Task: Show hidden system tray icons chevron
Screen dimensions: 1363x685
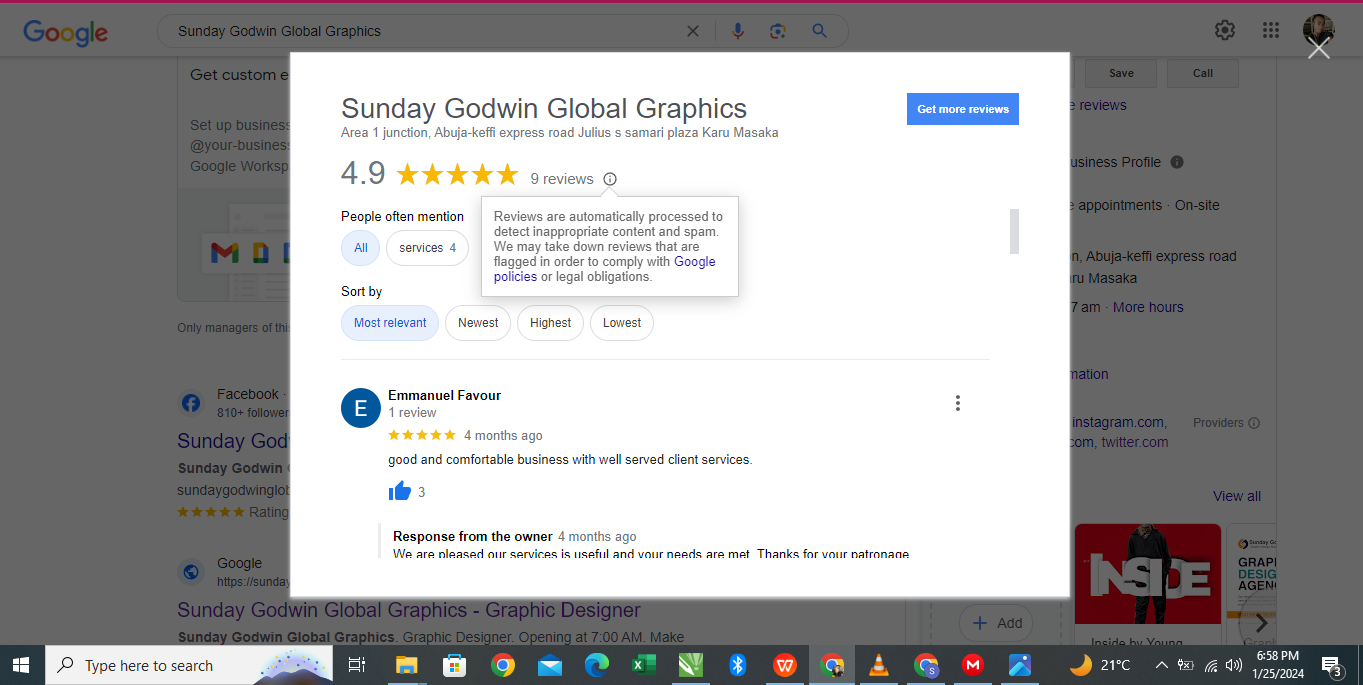Action: [x=1161, y=665]
